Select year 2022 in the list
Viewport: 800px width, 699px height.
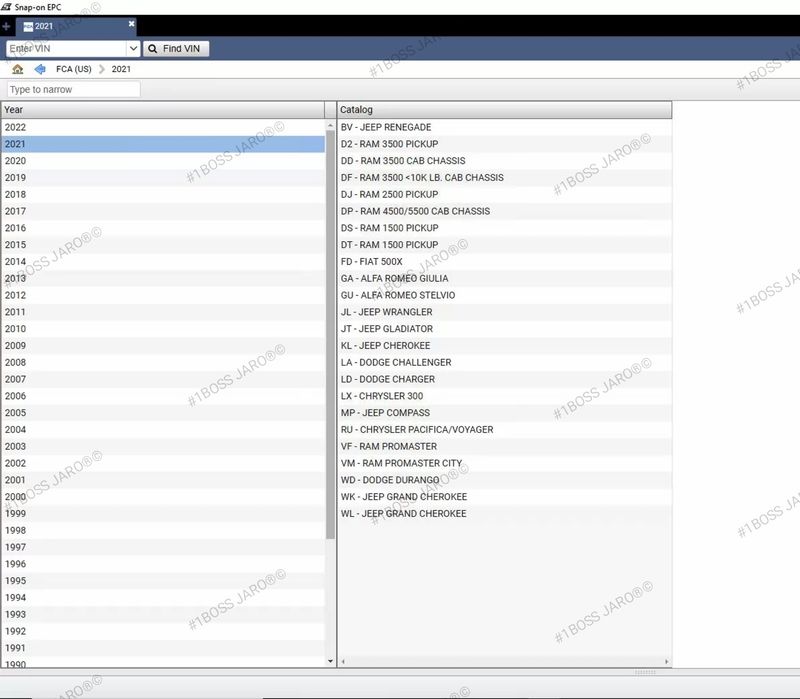(x=163, y=127)
